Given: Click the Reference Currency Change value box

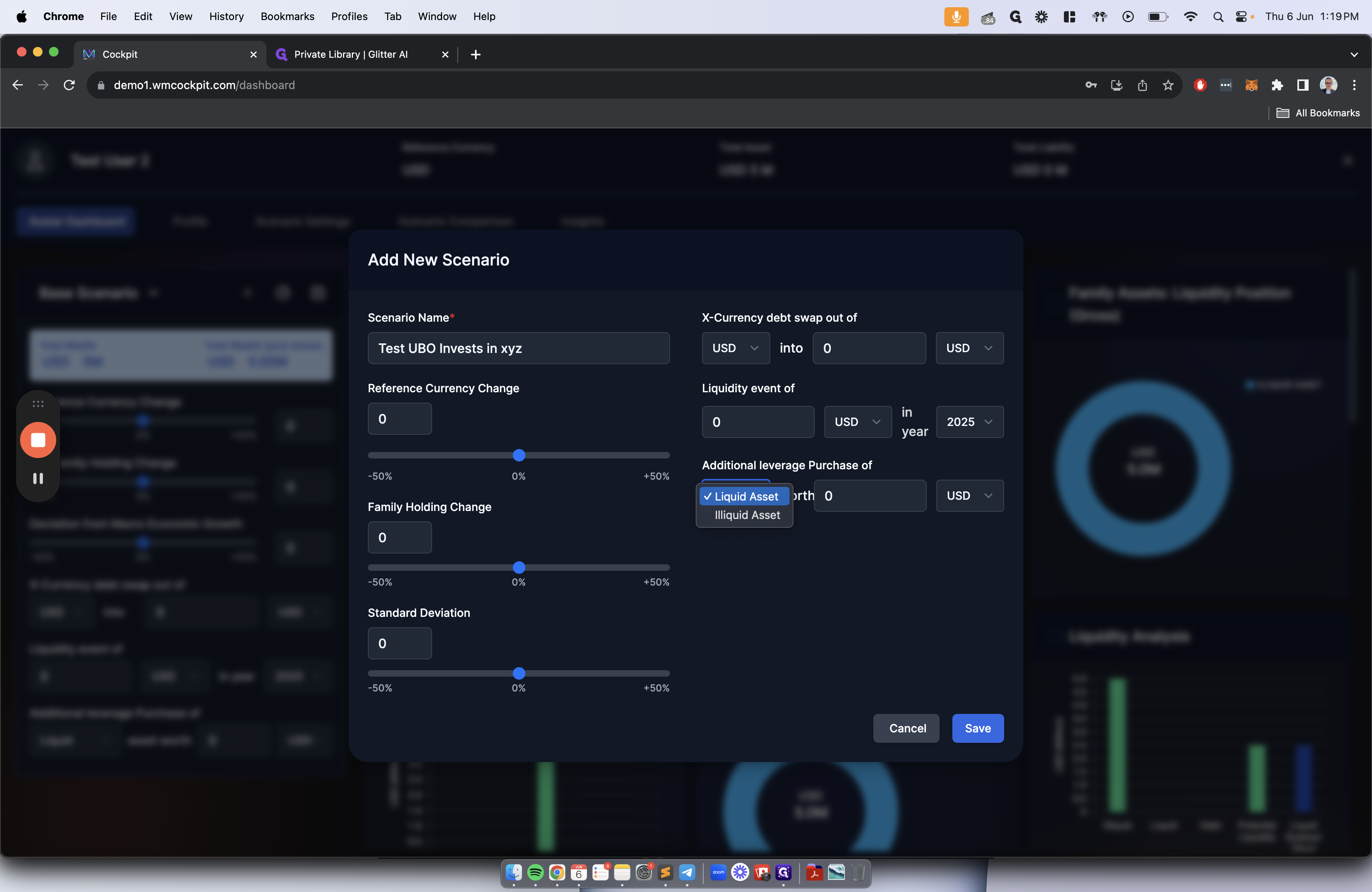Looking at the screenshot, I should click(400, 419).
